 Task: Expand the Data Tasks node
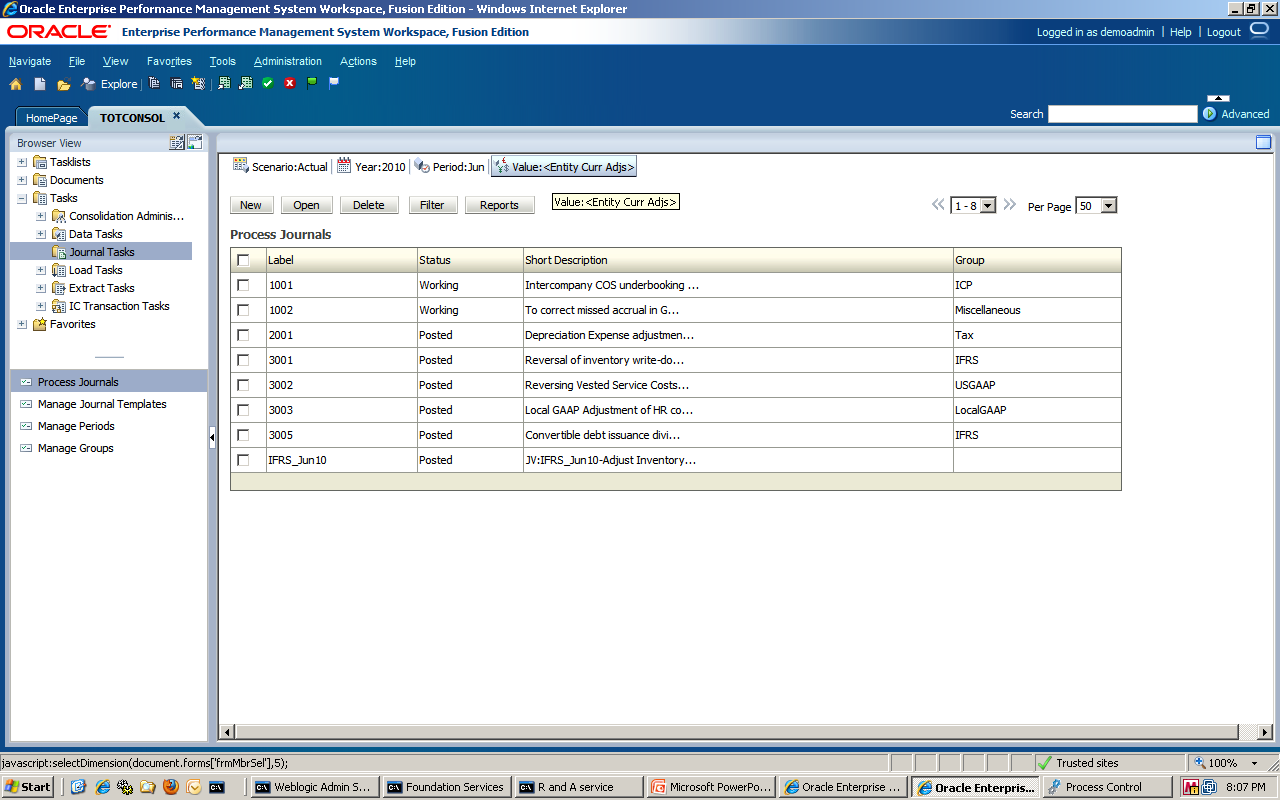(41, 234)
